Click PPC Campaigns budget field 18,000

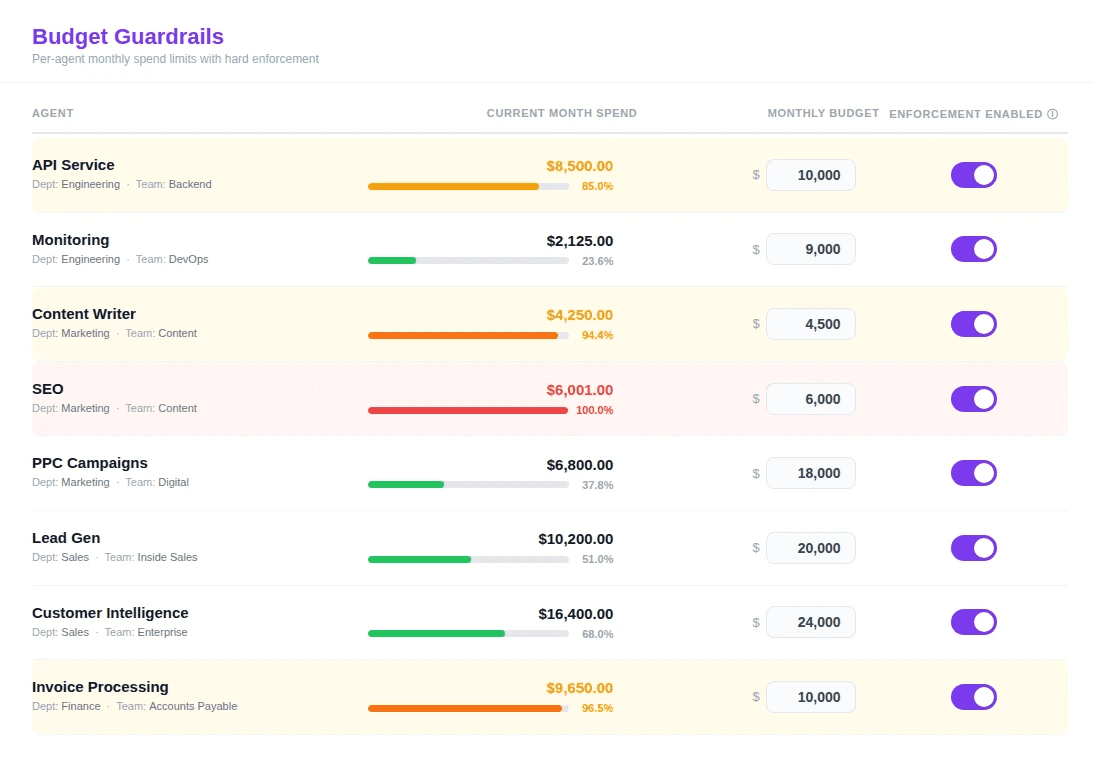(811, 473)
